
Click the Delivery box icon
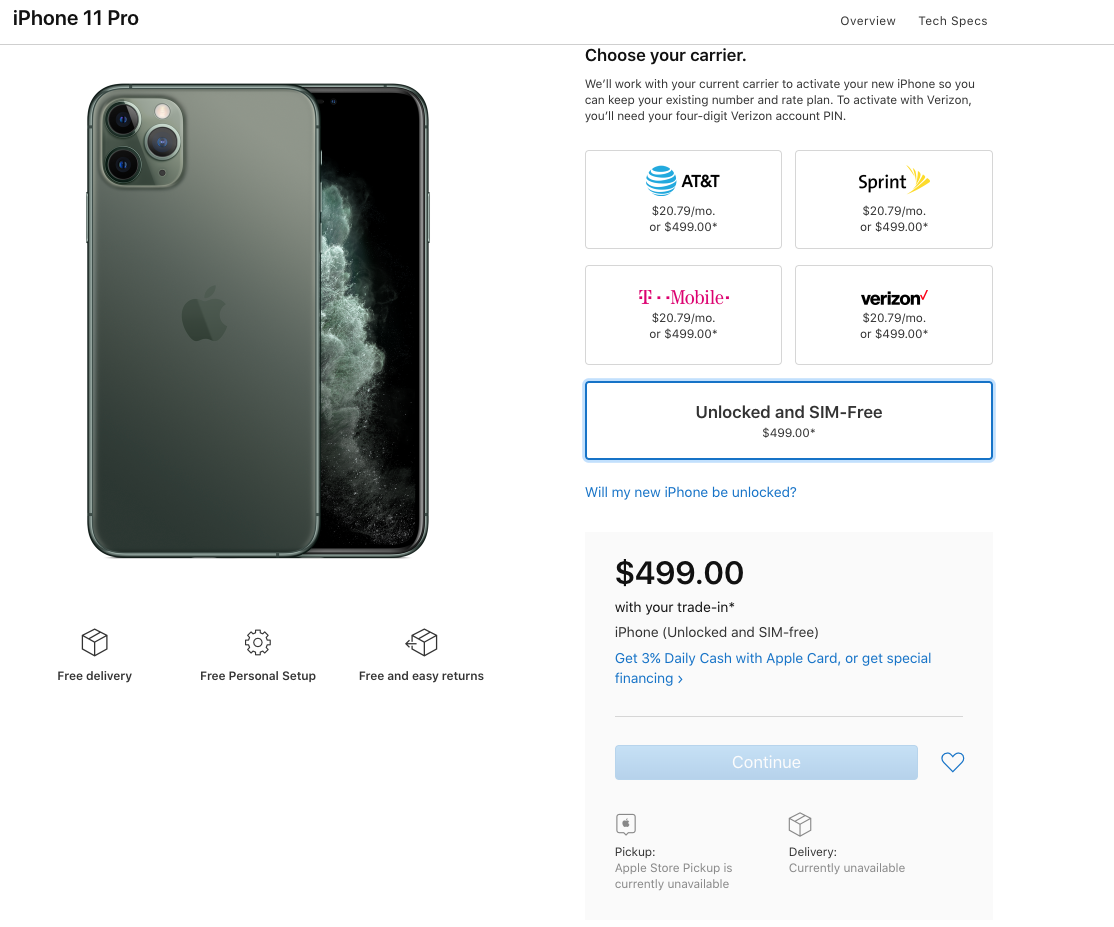pyautogui.click(x=800, y=824)
